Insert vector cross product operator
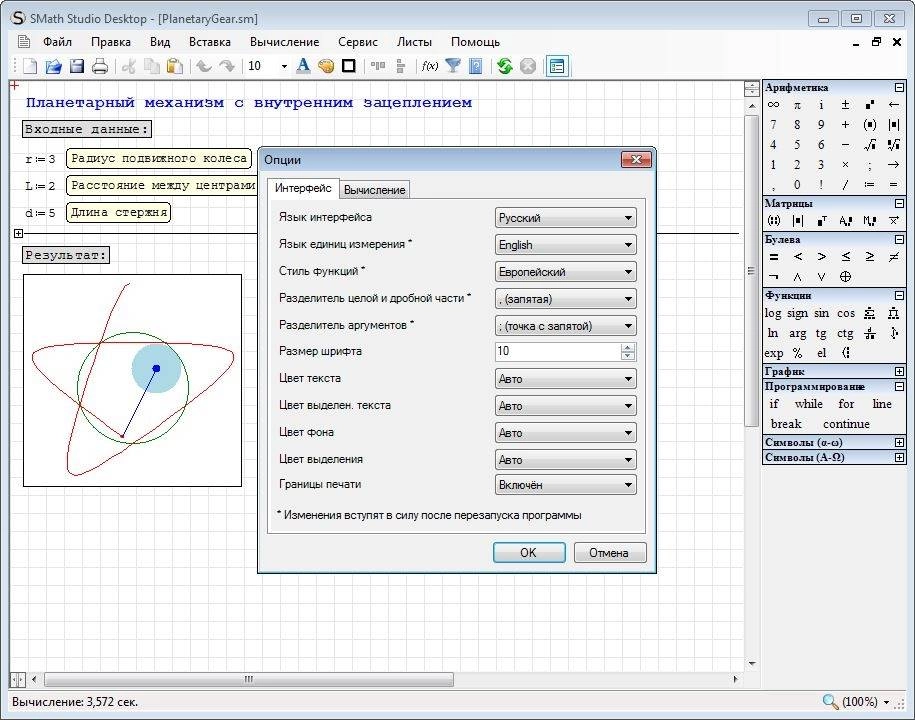Viewport: 915px width, 720px height. pyautogui.click(x=893, y=221)
